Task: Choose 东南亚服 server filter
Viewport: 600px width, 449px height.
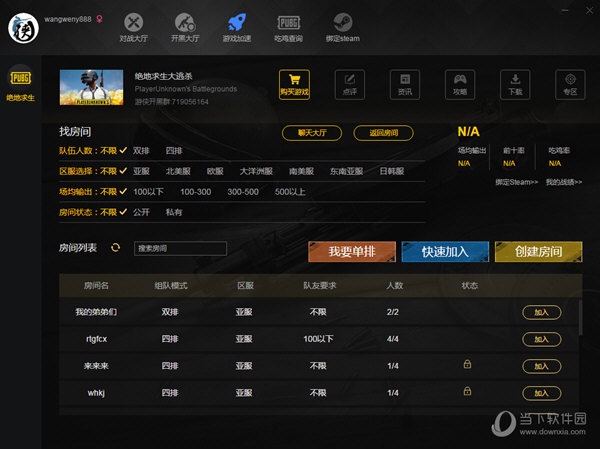Action: click(x=346, y=171)
